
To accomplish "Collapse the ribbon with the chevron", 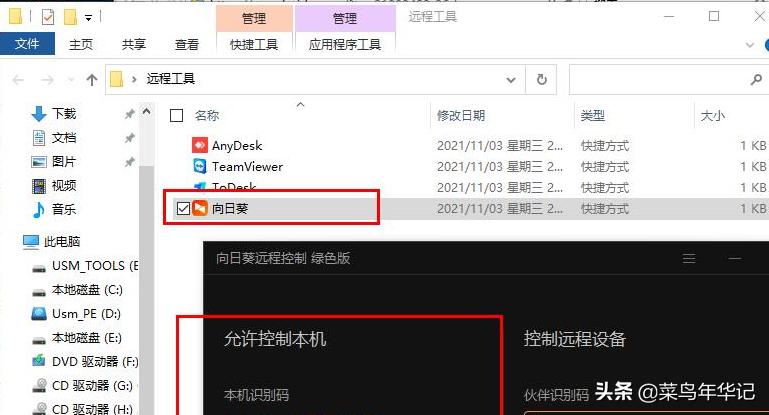I will point(749,45).
